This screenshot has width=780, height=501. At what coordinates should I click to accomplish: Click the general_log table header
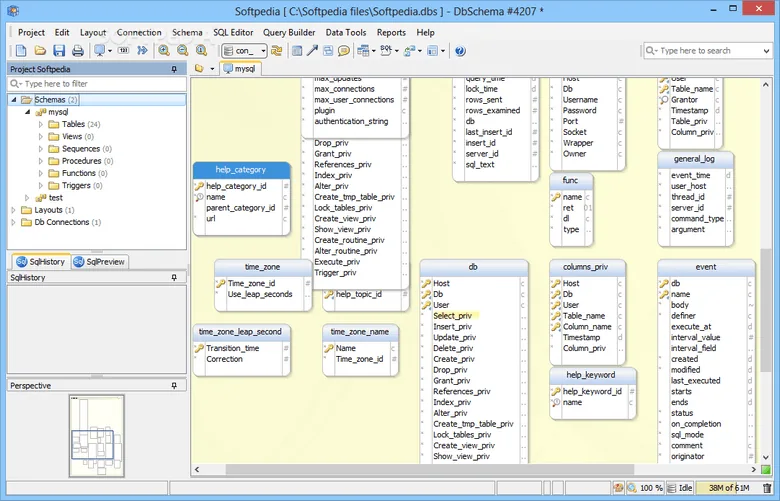click(694, 159)
